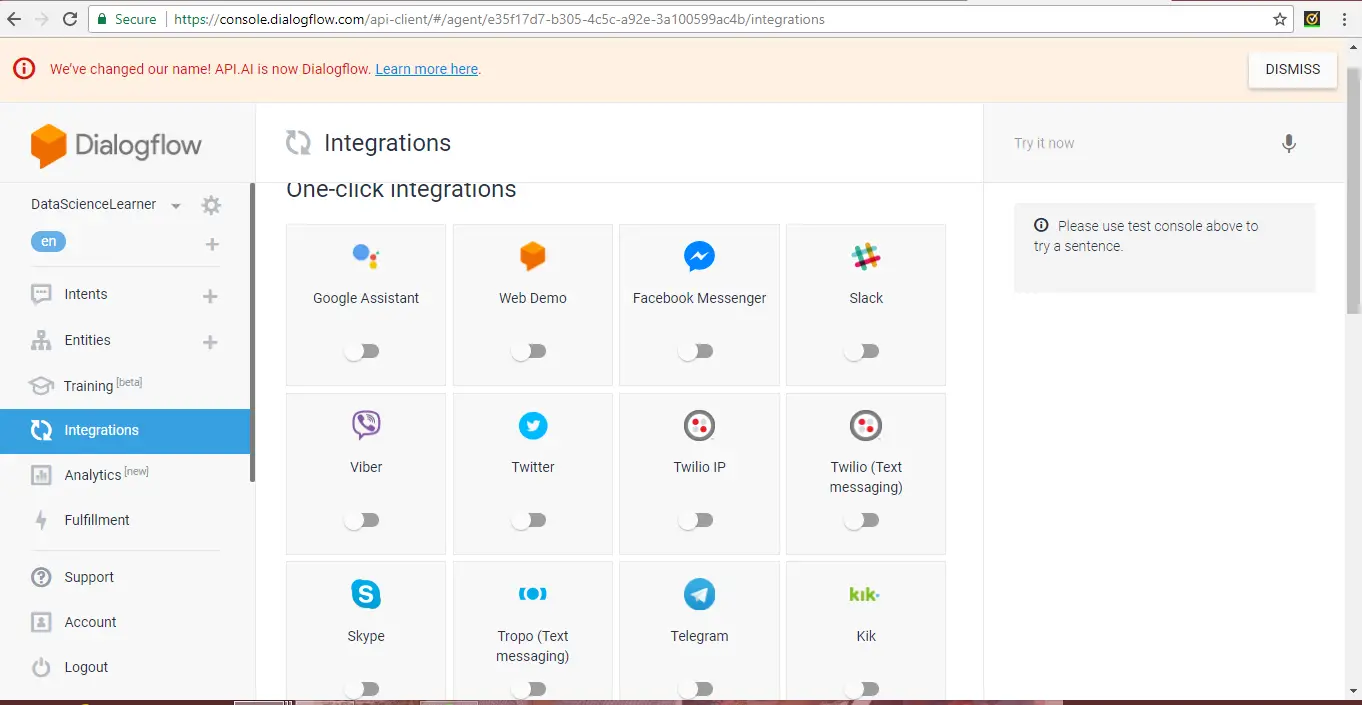
Task: Enable the Viber integration toggle
Action: [362, 520]
